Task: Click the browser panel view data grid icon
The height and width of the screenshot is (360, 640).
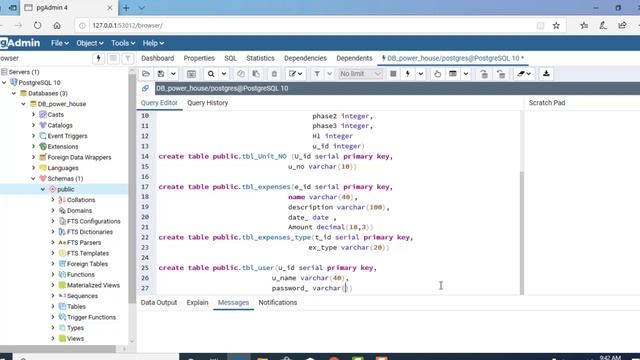Action: pos(113,58)
